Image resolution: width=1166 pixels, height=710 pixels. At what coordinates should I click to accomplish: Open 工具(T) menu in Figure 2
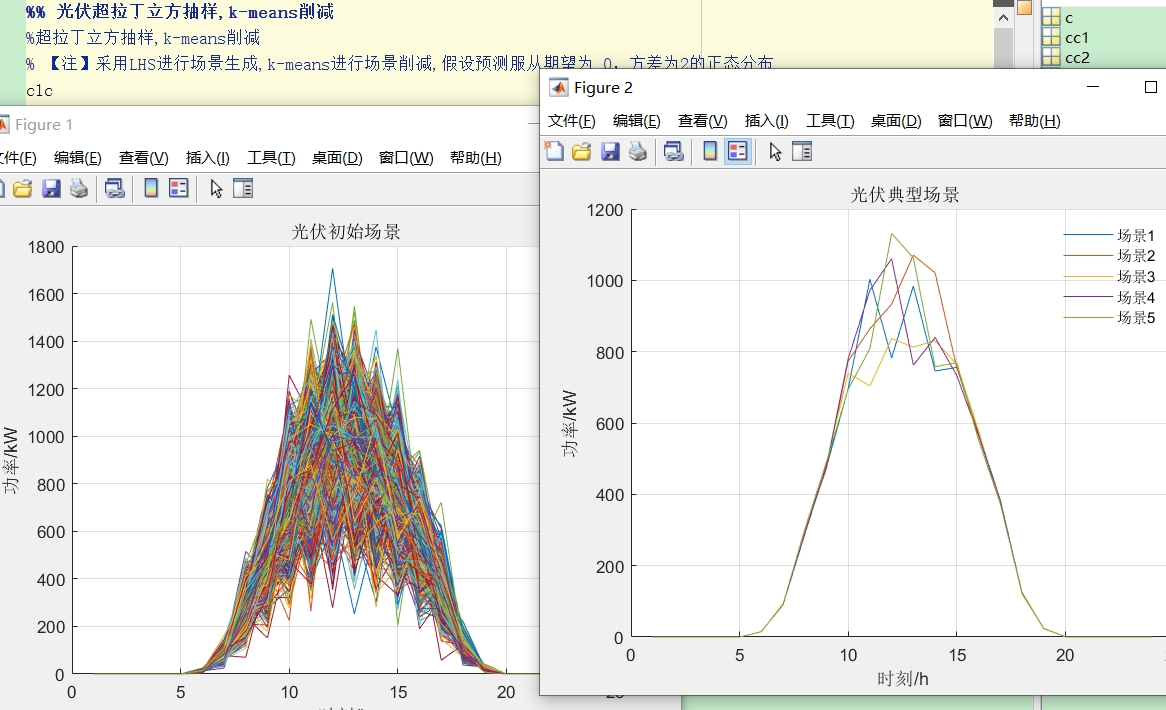click(x=830, y=120)
